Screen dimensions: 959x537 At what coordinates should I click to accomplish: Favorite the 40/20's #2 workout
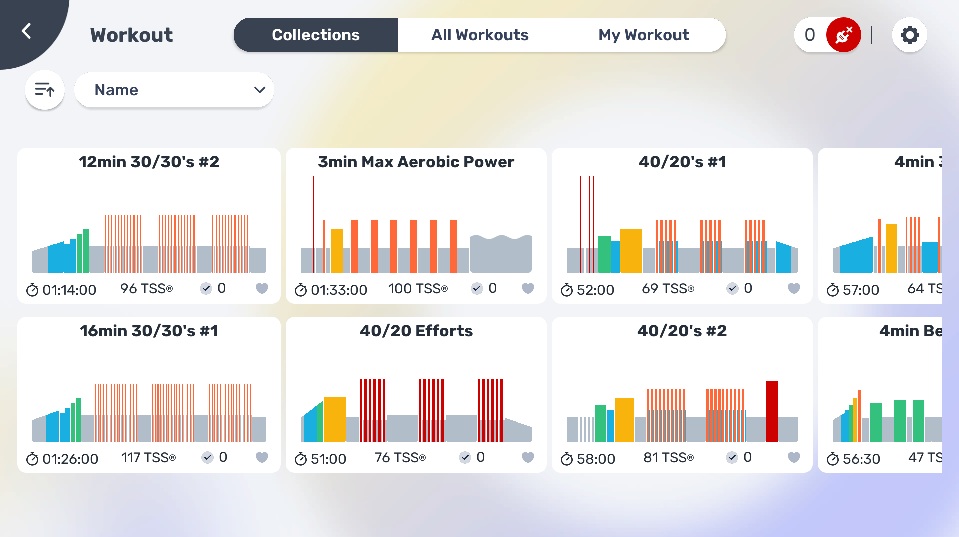coord(794,457)
